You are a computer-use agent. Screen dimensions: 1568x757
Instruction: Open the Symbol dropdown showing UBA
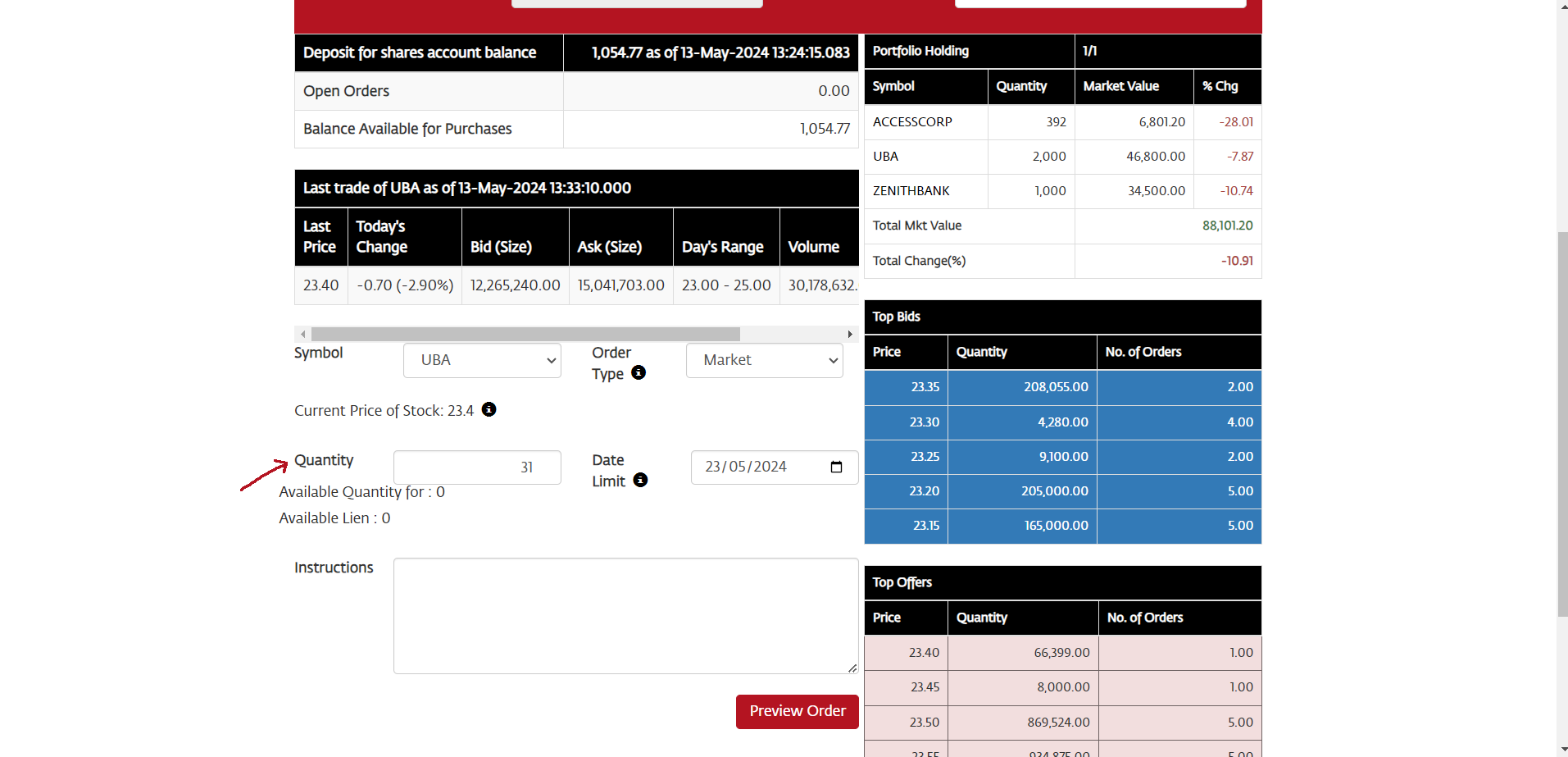(x=482, y=361)
